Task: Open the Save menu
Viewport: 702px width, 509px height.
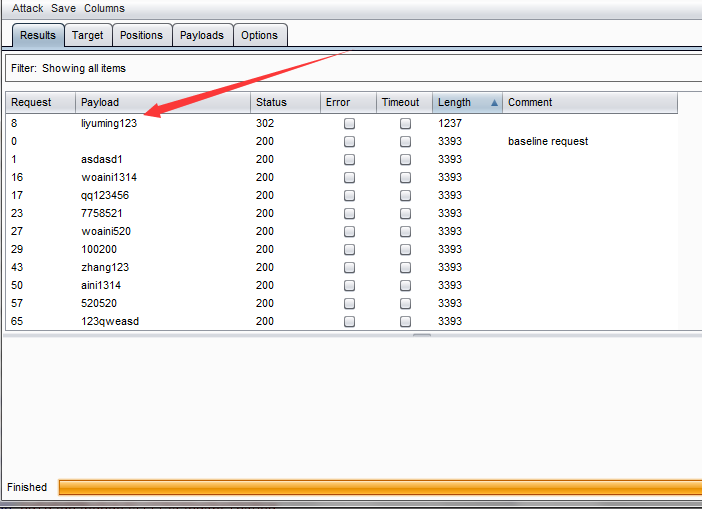Action: (x=63, y=9)
